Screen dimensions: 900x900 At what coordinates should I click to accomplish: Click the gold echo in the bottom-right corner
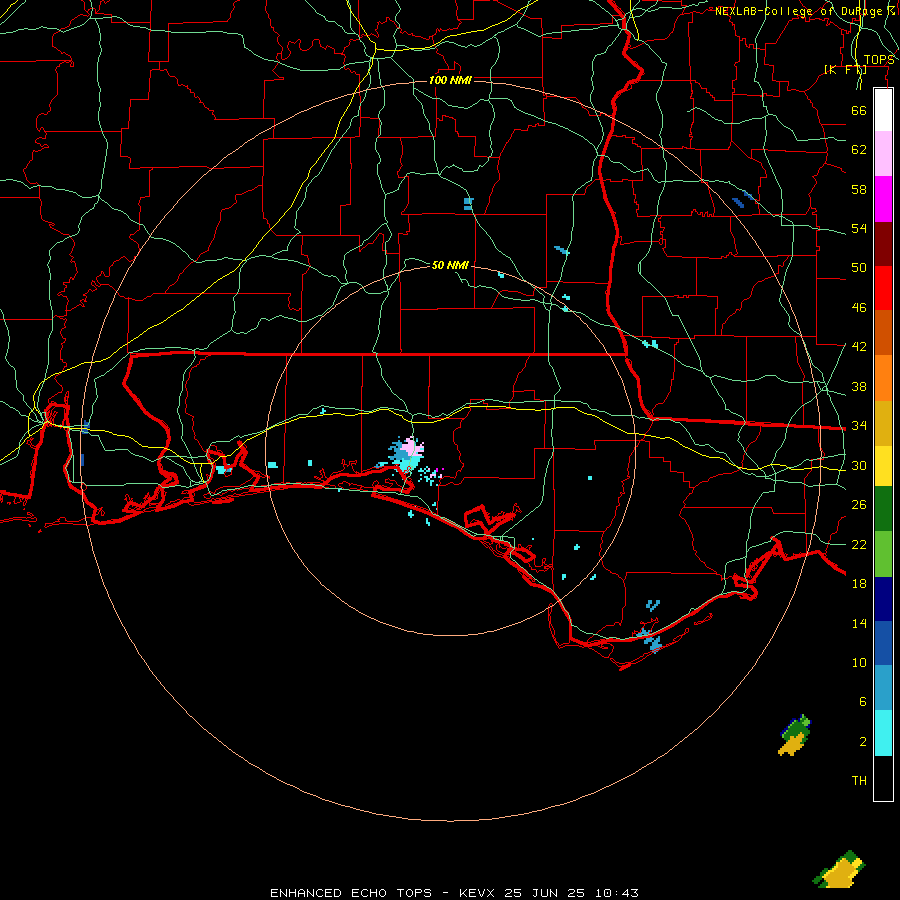tap(839, 869)
